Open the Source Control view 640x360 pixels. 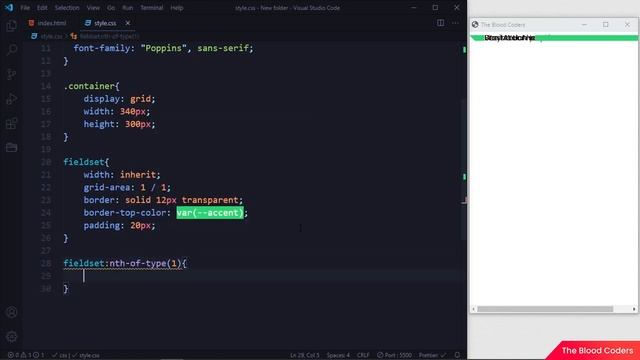(11, 74)
